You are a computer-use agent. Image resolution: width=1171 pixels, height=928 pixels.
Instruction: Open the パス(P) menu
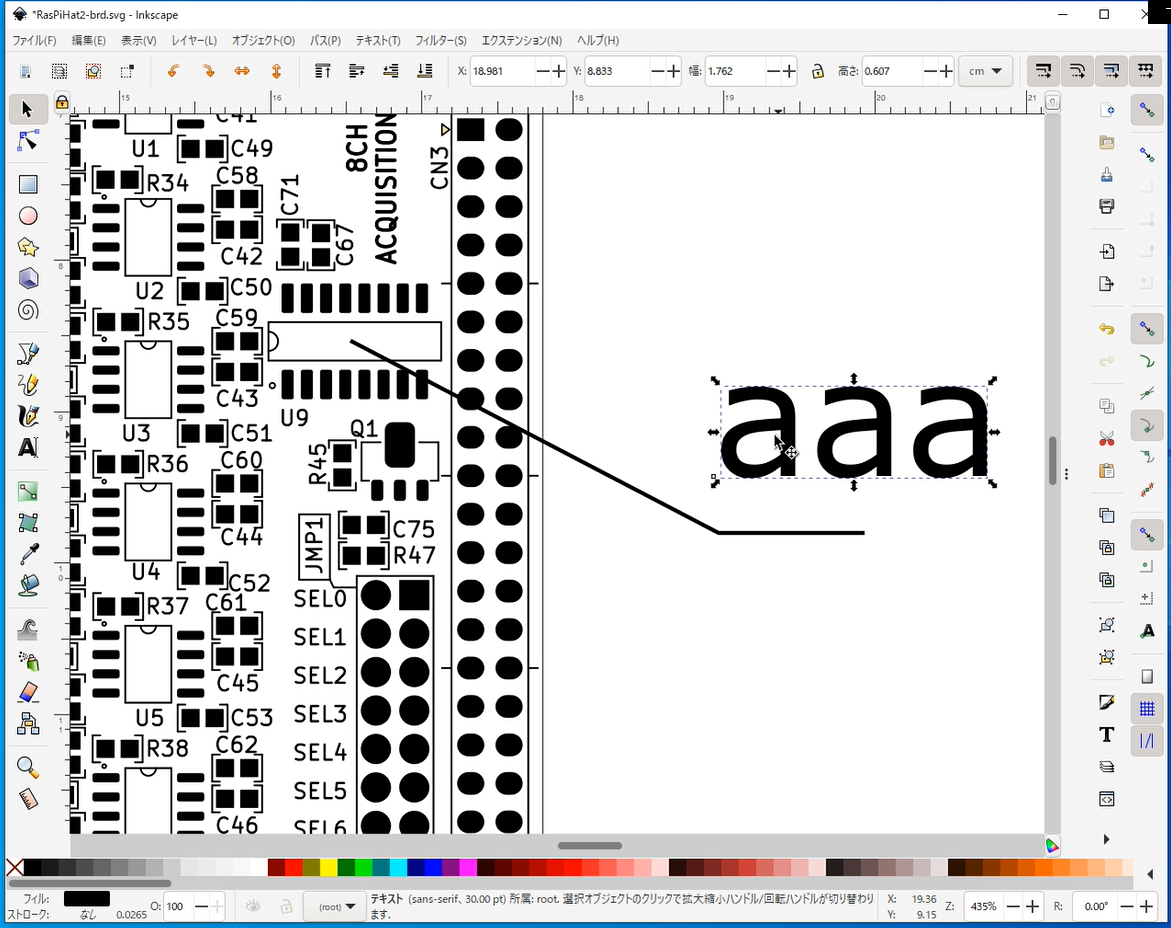(x=325, y=41)
